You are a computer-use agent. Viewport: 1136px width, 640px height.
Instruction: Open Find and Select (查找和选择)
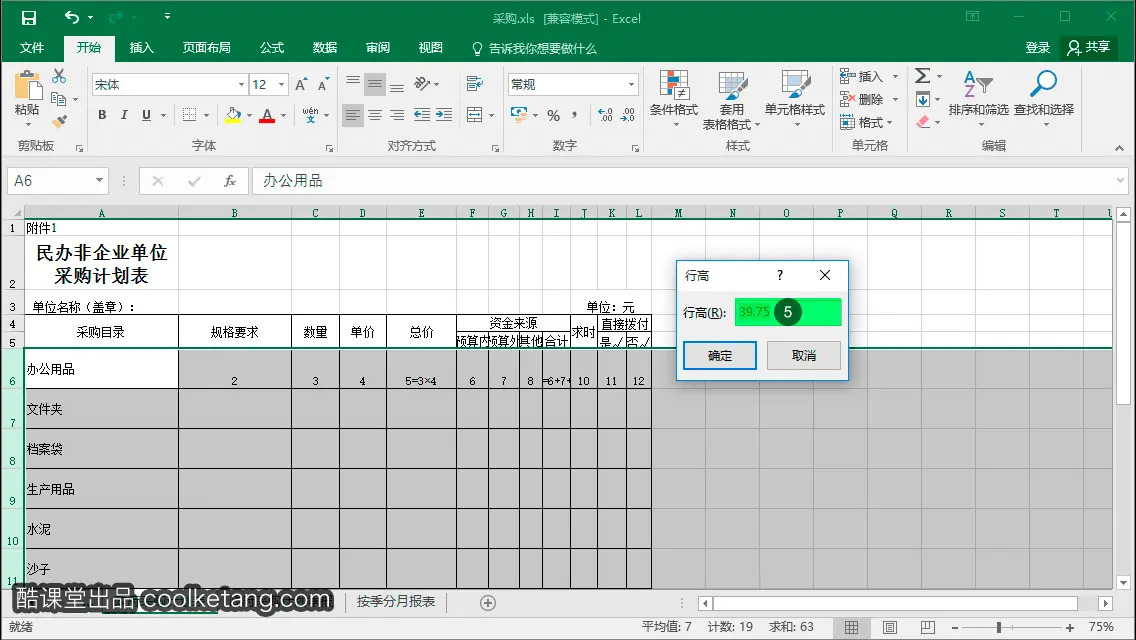pyautogui.click(x=1044, y=97)
